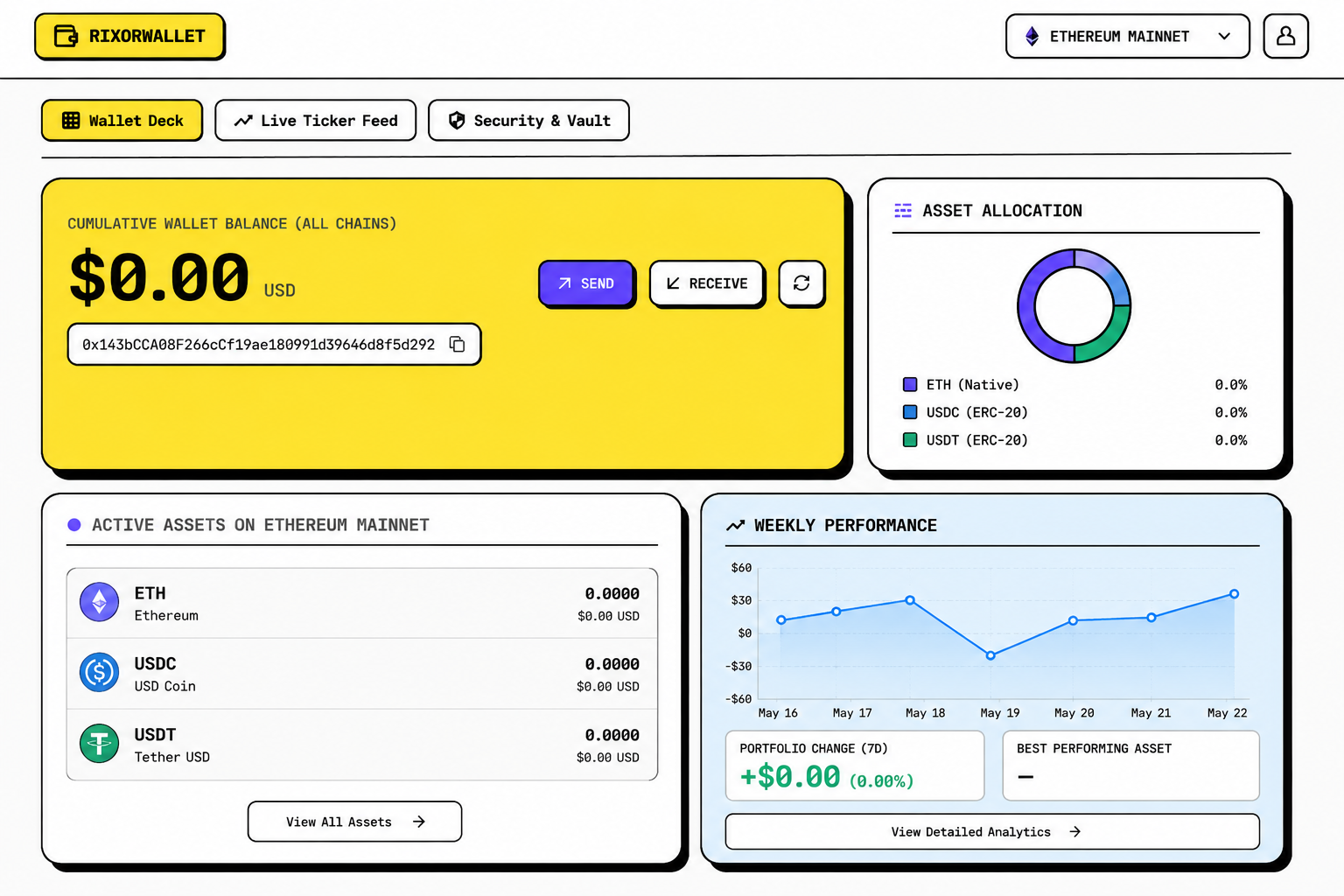Switch to the Wallet Deck tab
1344x896 pixels.
(x=122, y=120)
